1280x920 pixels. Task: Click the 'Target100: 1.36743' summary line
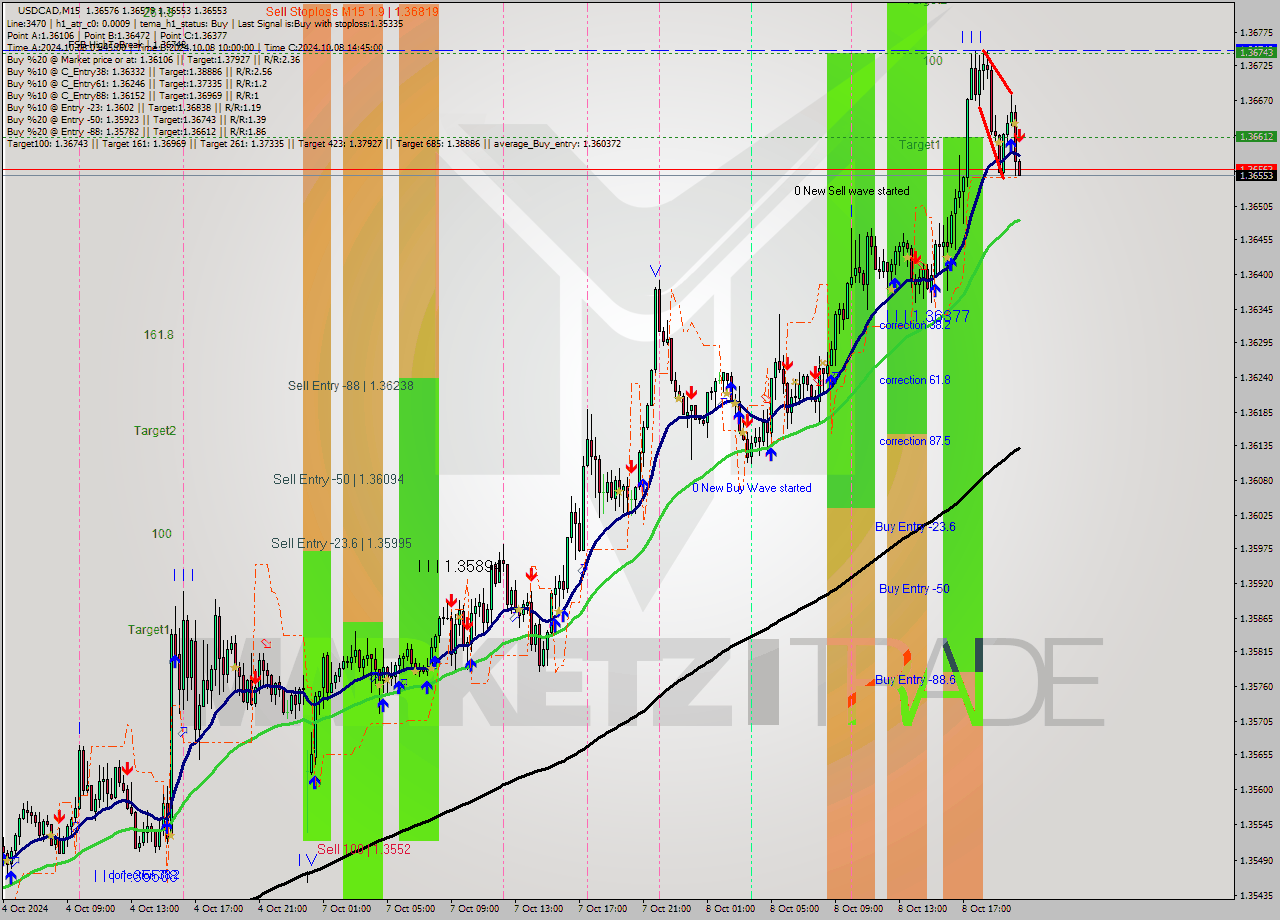313,144
